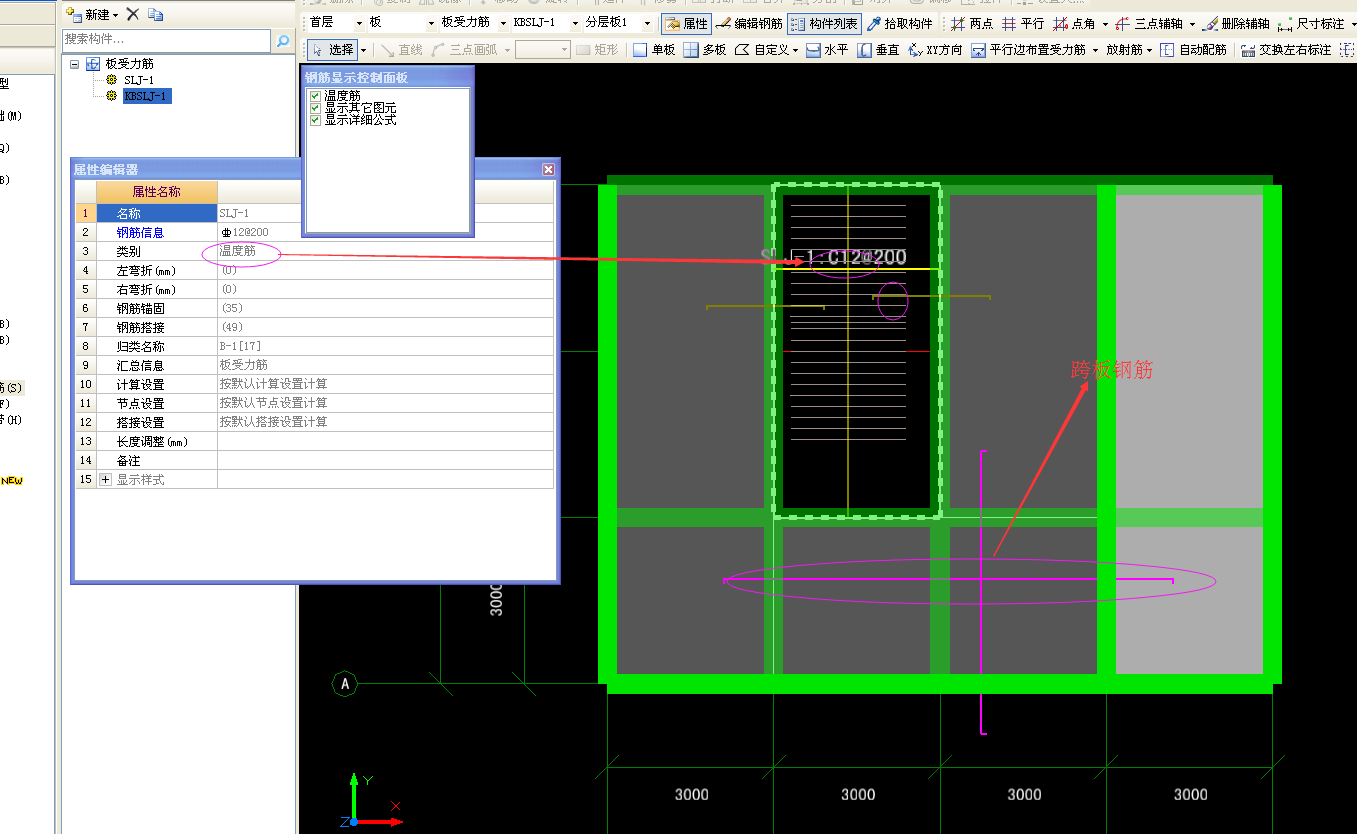Click the 属性 properties toolbar button
This screenshot has width=1357, height=834.
pos(686,23)
